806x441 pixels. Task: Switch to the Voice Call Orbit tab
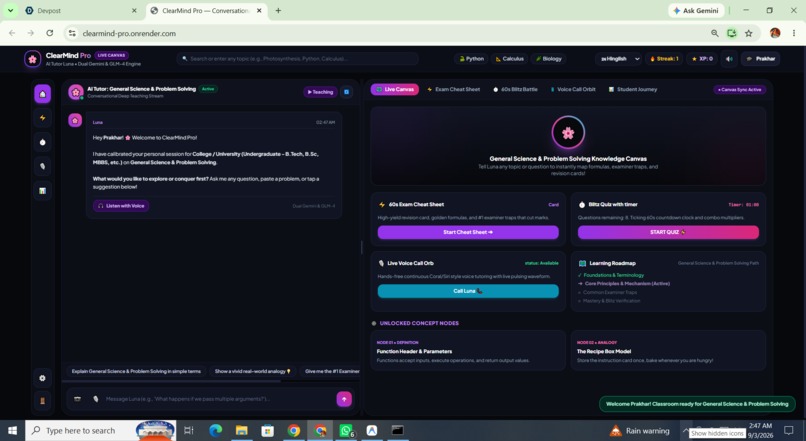(573, 89)
